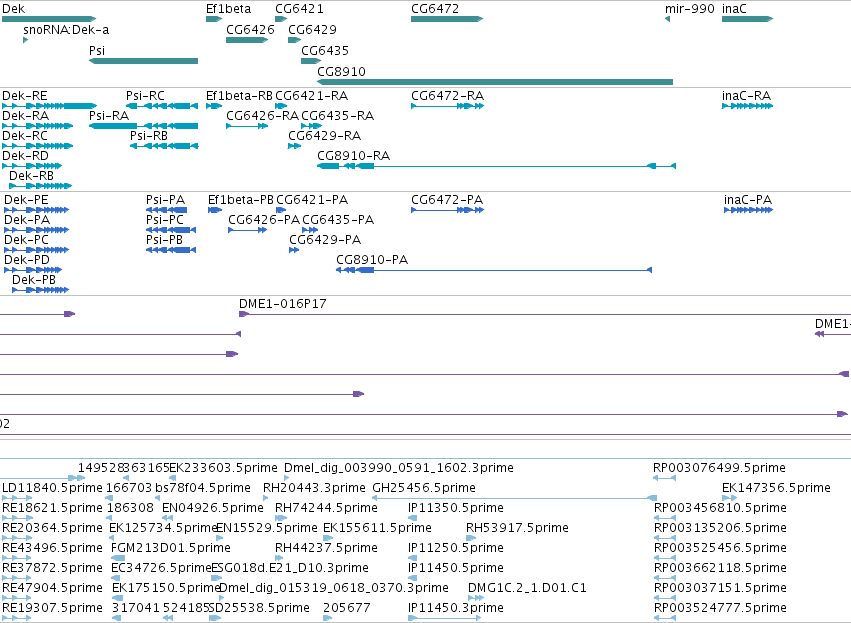
Task: Open the Ef1beta-PB protein label
Action: (x=241, y=200)
